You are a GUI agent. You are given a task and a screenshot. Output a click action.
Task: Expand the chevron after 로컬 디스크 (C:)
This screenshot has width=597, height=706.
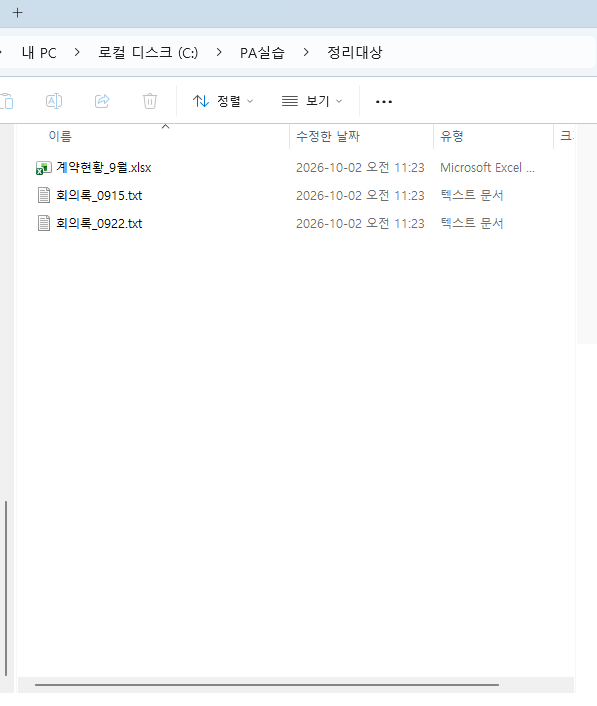point(219,52)
